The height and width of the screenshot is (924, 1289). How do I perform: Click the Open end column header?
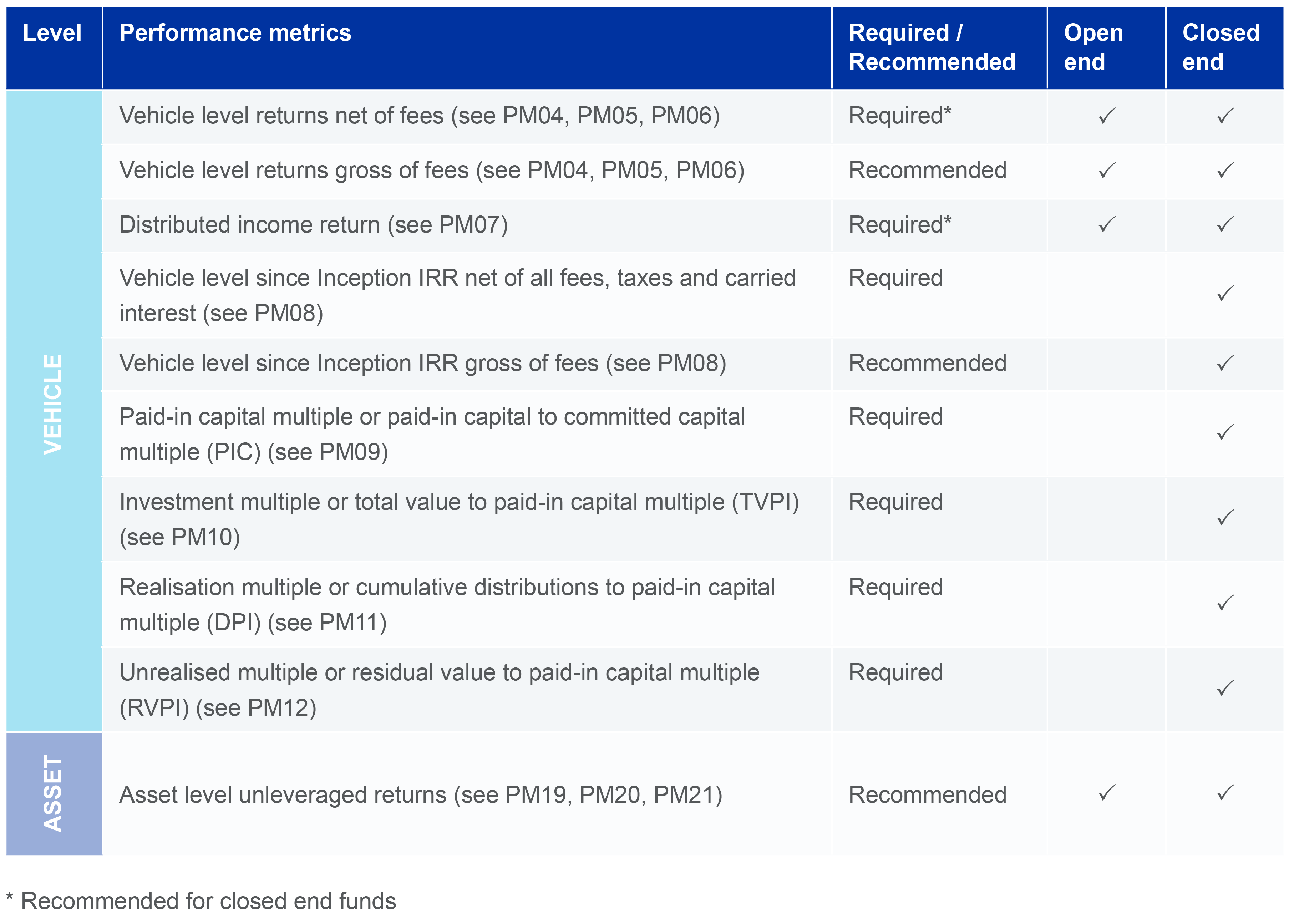[1093, 47]
